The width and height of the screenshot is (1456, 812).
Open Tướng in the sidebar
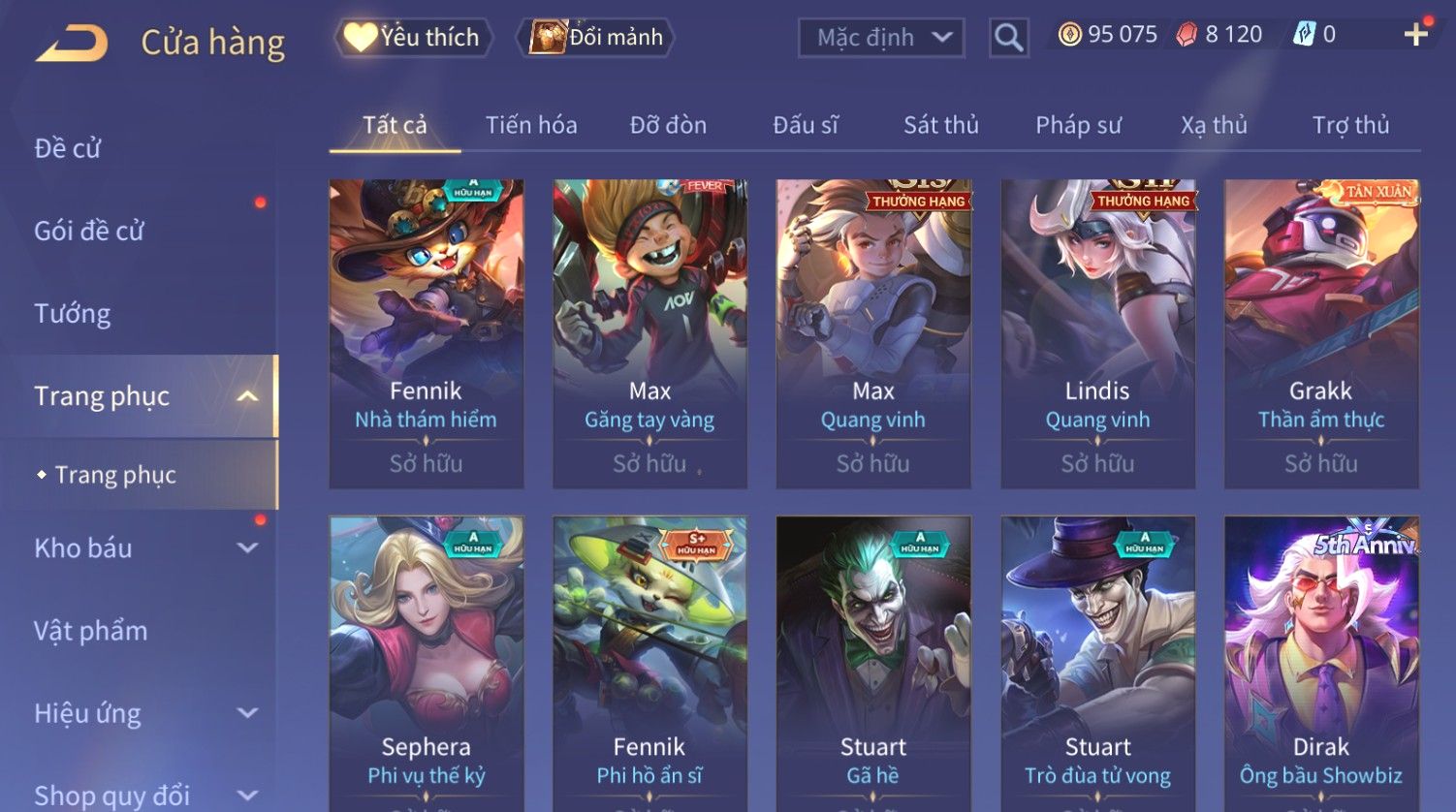(73, 314)
